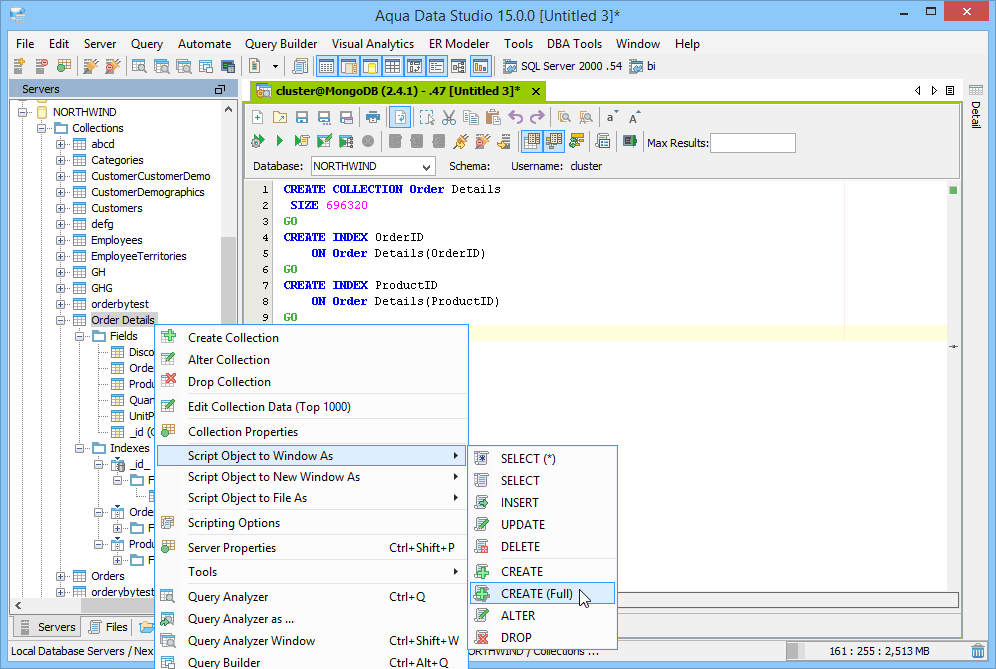Toggle the third highlighted panel button with yellow pane
Screen dimensions: 996x669
coord(370,66)
